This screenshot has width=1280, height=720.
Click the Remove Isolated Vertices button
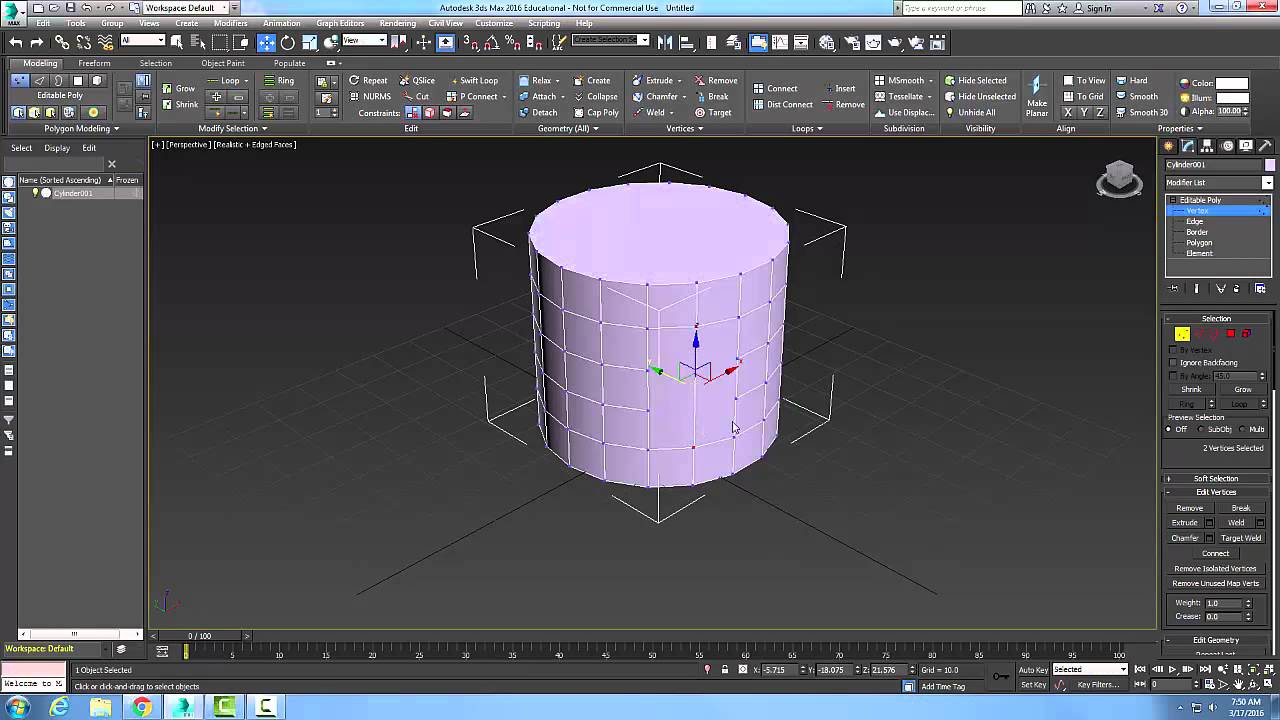[x=1215, y=568]
